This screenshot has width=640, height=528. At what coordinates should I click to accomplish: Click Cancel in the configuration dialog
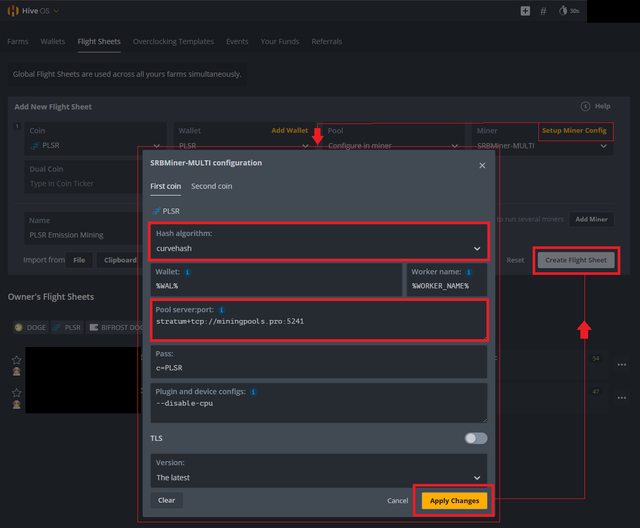(x=398, y=501)
